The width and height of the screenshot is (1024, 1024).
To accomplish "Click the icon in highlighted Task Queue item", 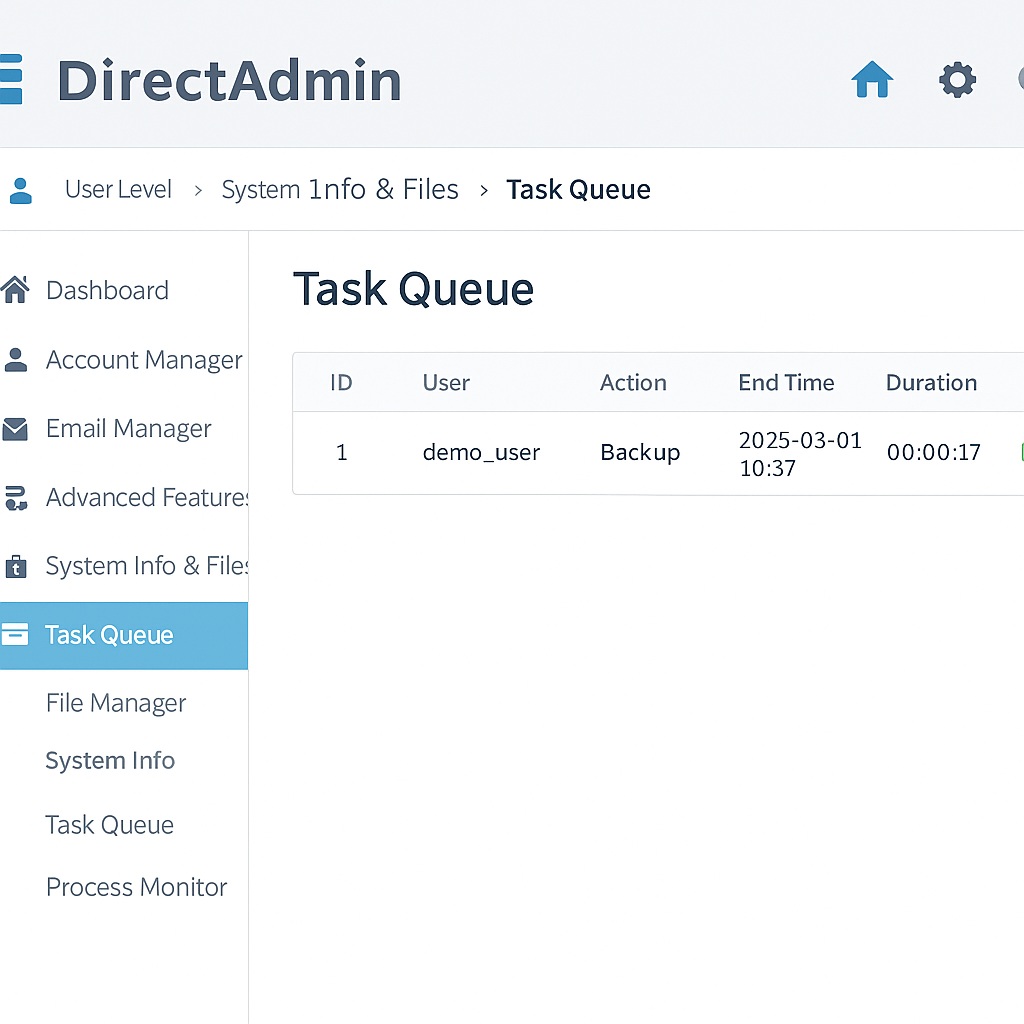I will (15, 635).
